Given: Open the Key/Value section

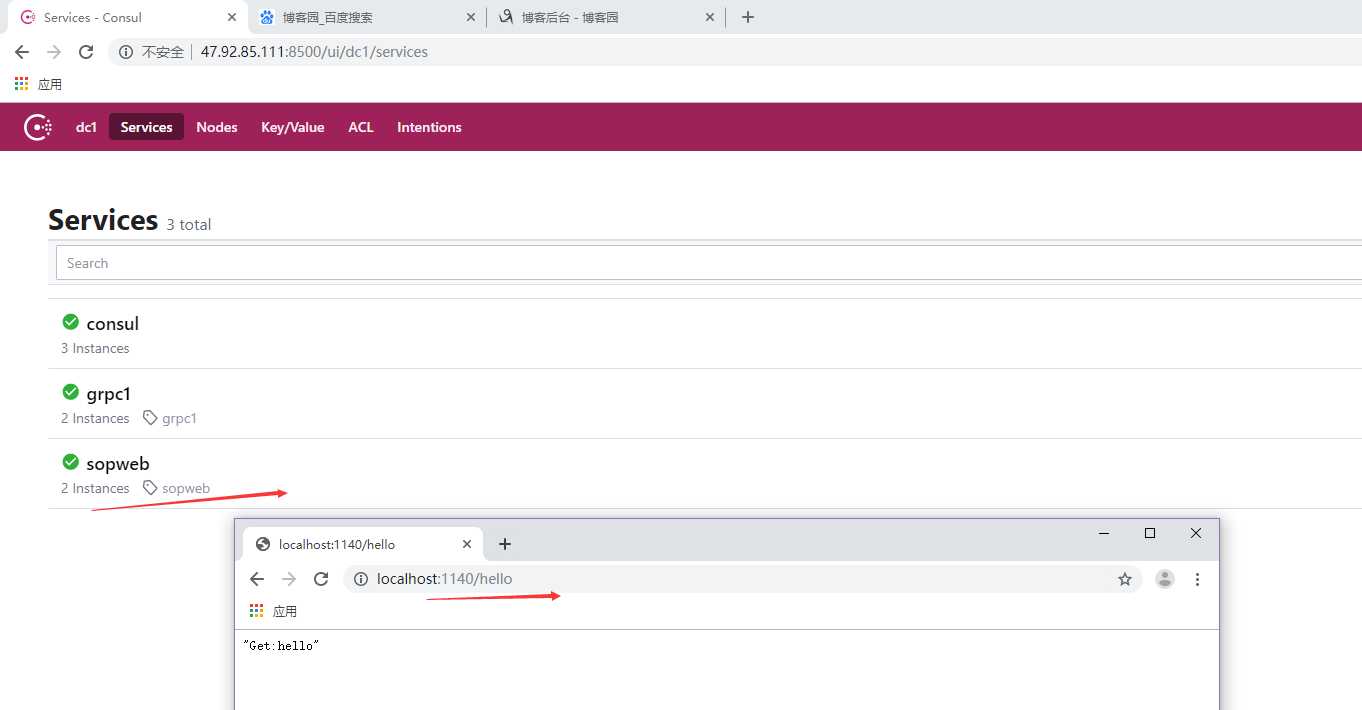Looking at the screenshot, I should tap(292, 127).
